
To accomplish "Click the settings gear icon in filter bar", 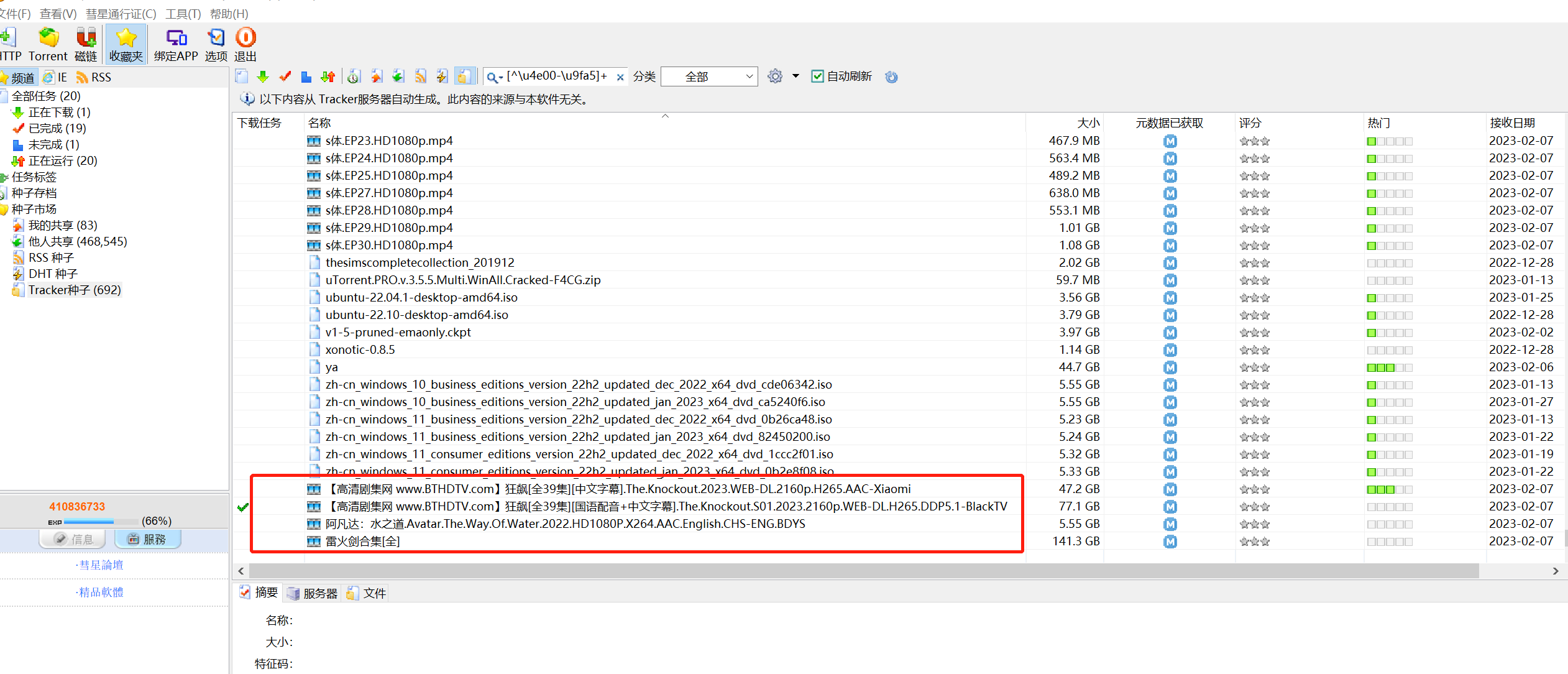I will point(775,76).
